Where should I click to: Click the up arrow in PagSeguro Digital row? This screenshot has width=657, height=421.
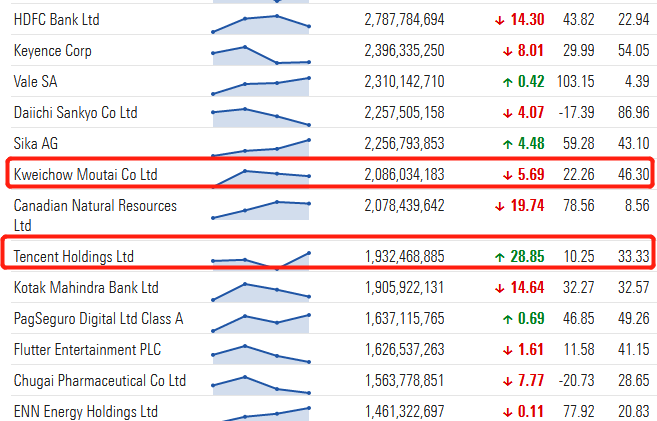499,319
